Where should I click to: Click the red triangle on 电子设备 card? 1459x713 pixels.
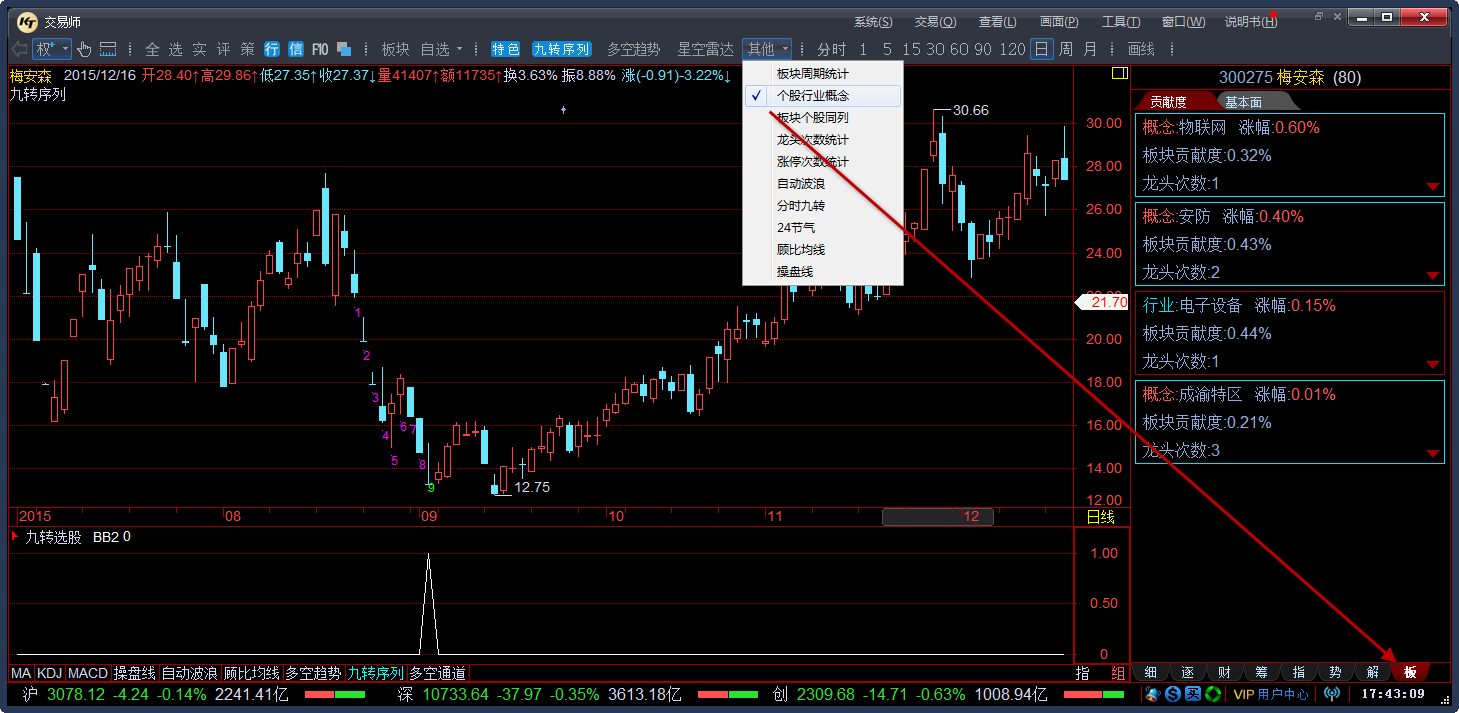tap(1432, 365)
